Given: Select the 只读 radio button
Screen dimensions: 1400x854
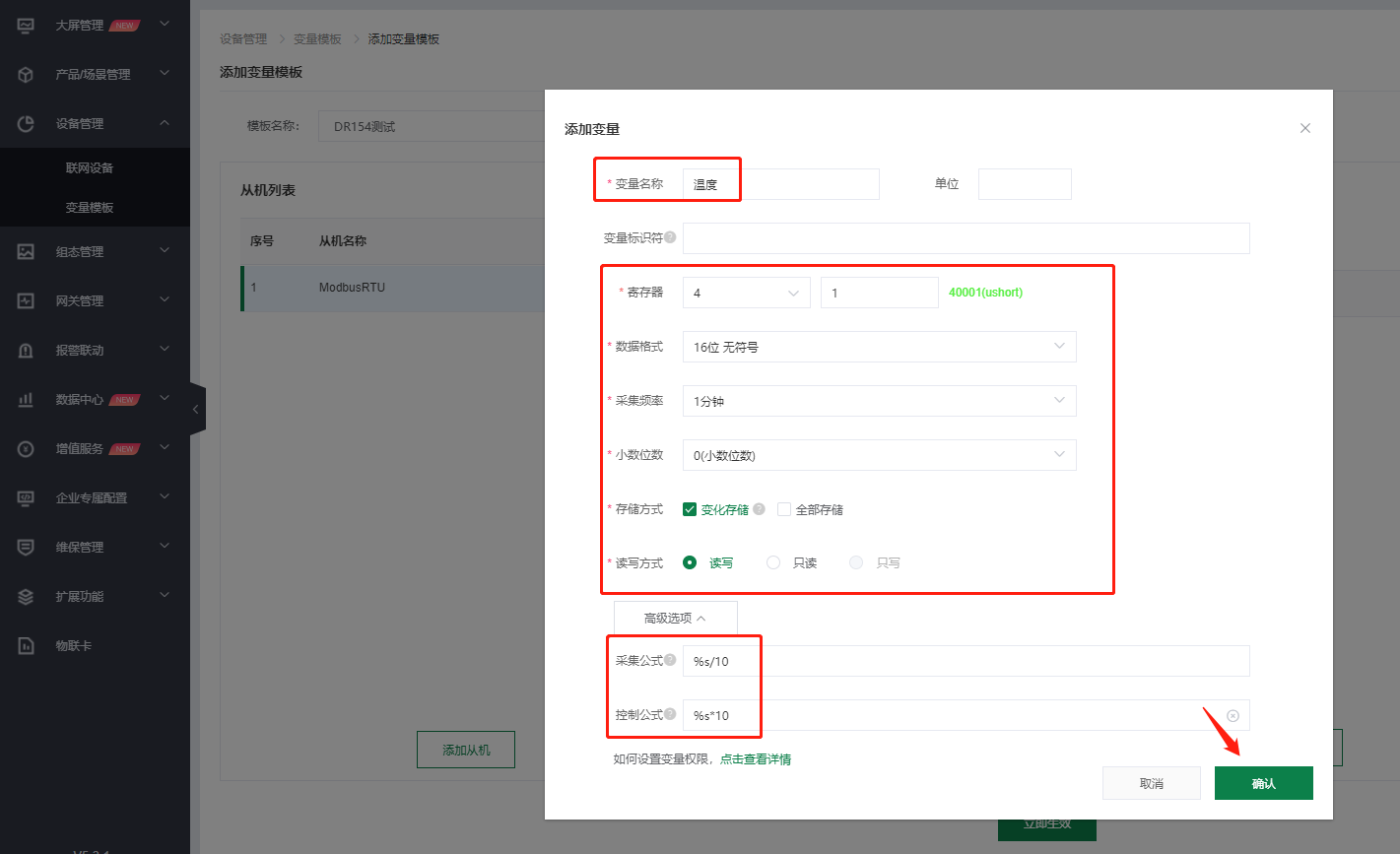Looking at the screenshot, I should [x=773, y=562].
